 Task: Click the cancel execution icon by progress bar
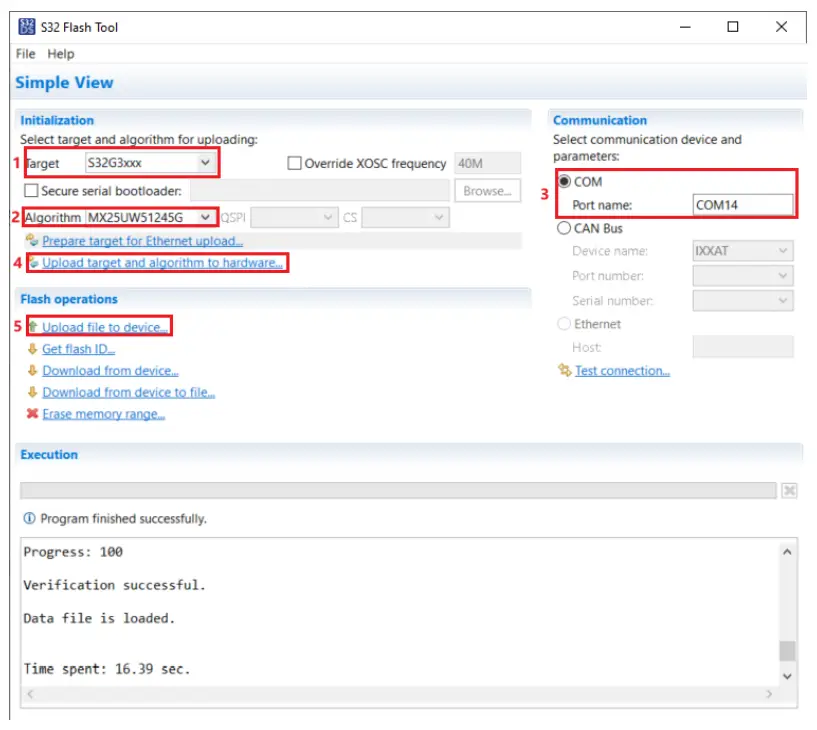point(789,490)
